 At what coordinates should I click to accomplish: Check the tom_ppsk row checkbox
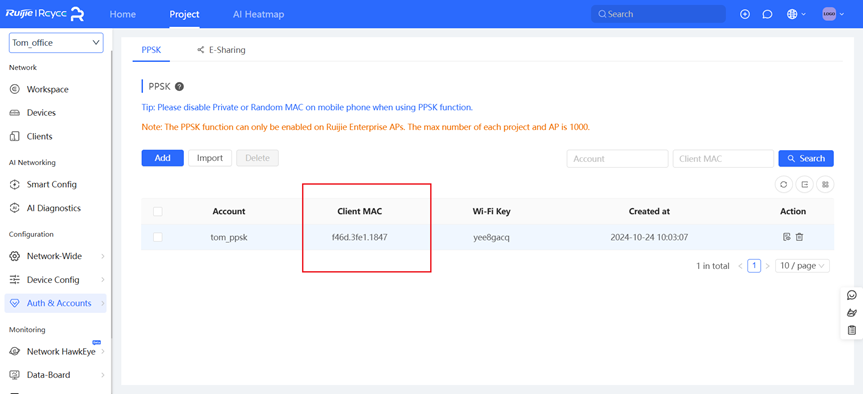[x=158, y=237]
